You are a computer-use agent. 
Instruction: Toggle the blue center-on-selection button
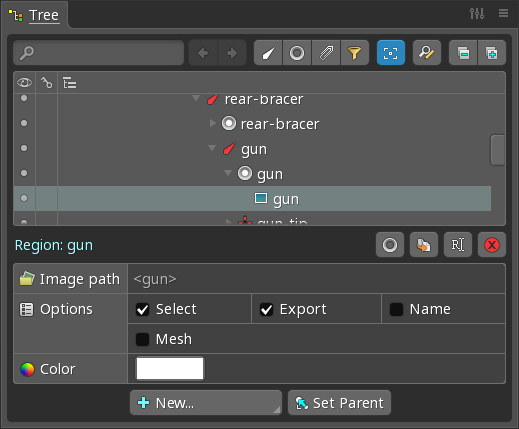coord(391,53)
